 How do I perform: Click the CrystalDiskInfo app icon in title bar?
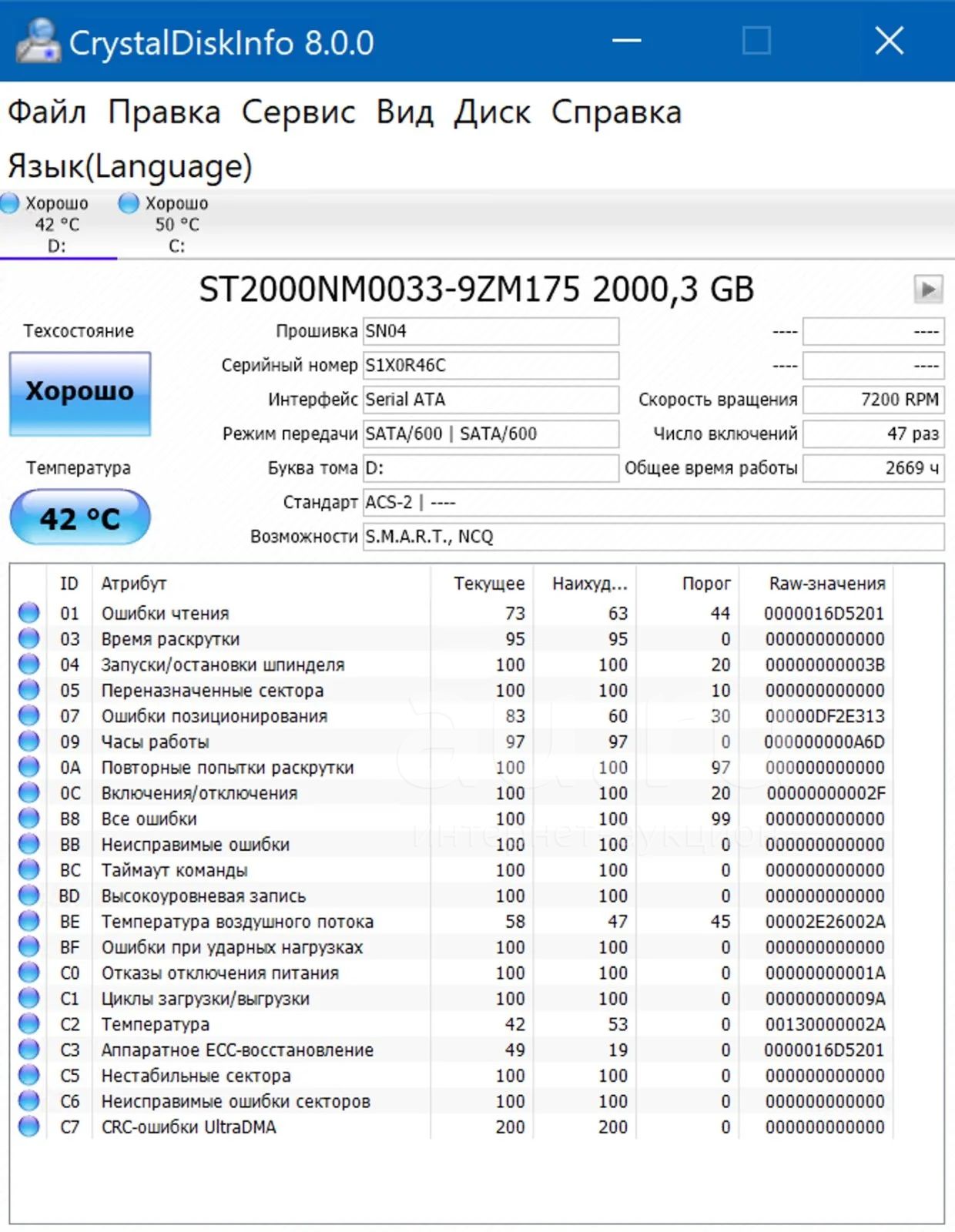(39, 40)
